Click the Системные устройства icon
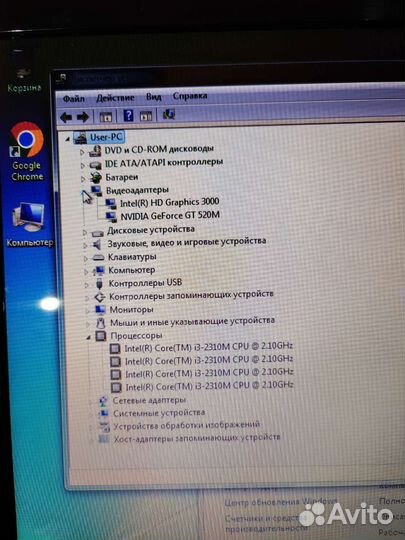 click(x=103, y=414)
